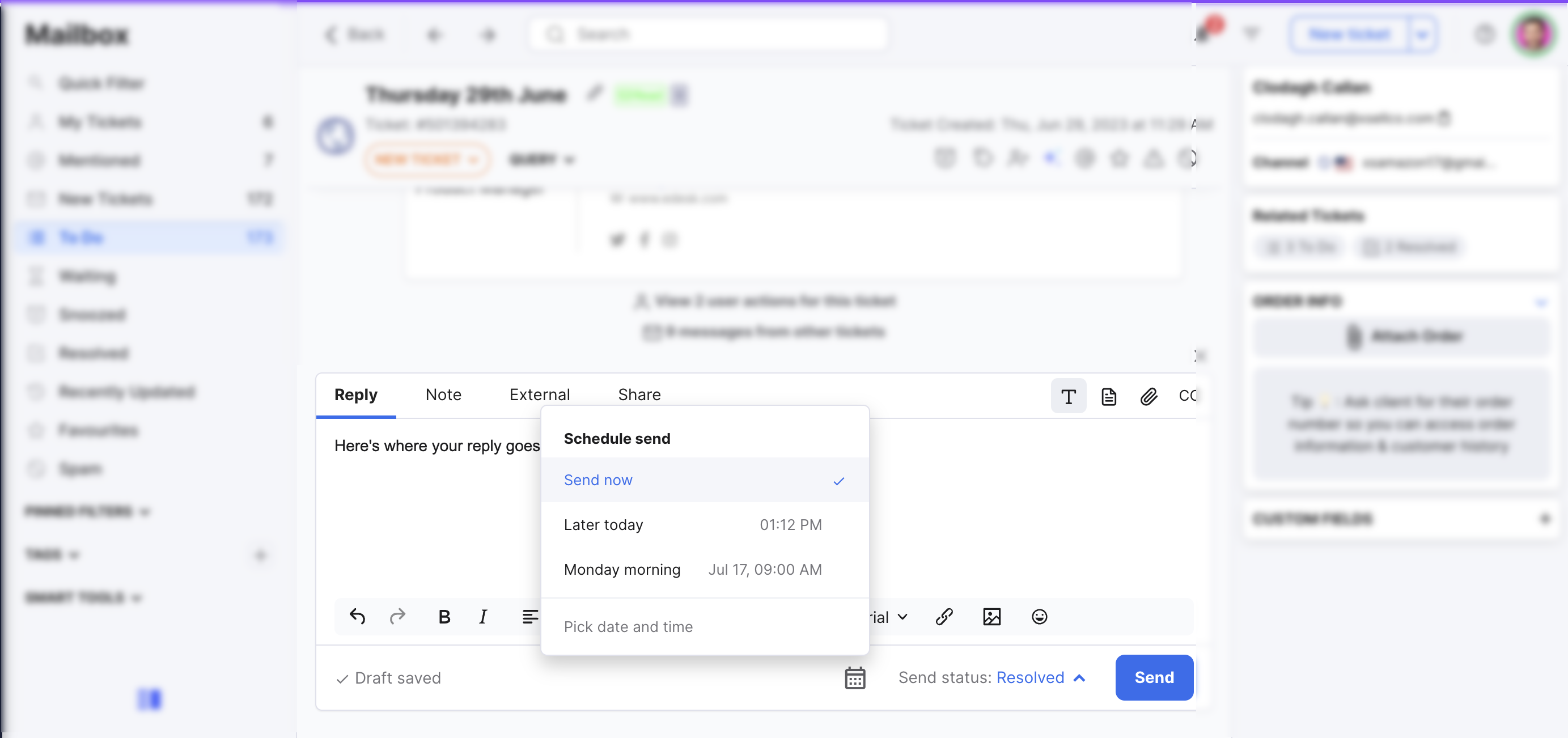Click the link icon in reply toolbar

(944, 617)
